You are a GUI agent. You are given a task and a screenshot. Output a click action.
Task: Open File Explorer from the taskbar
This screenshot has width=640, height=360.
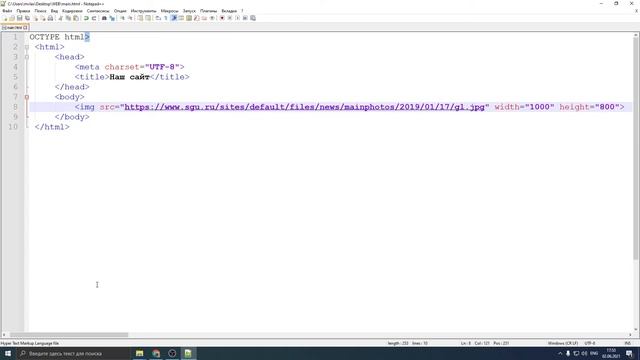click(140, 353)
